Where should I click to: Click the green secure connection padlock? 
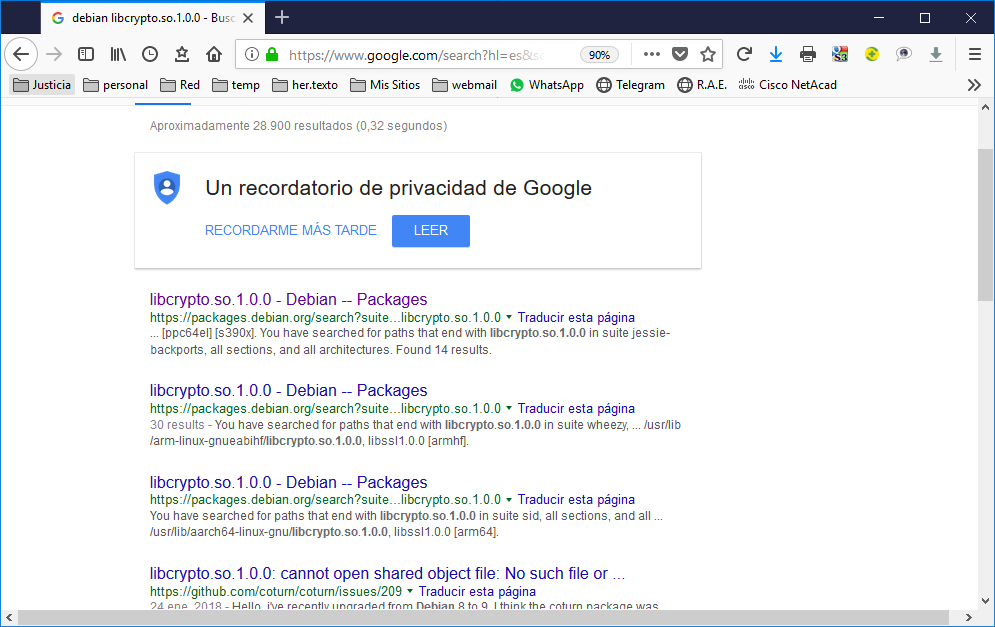(x=272, y=55)
